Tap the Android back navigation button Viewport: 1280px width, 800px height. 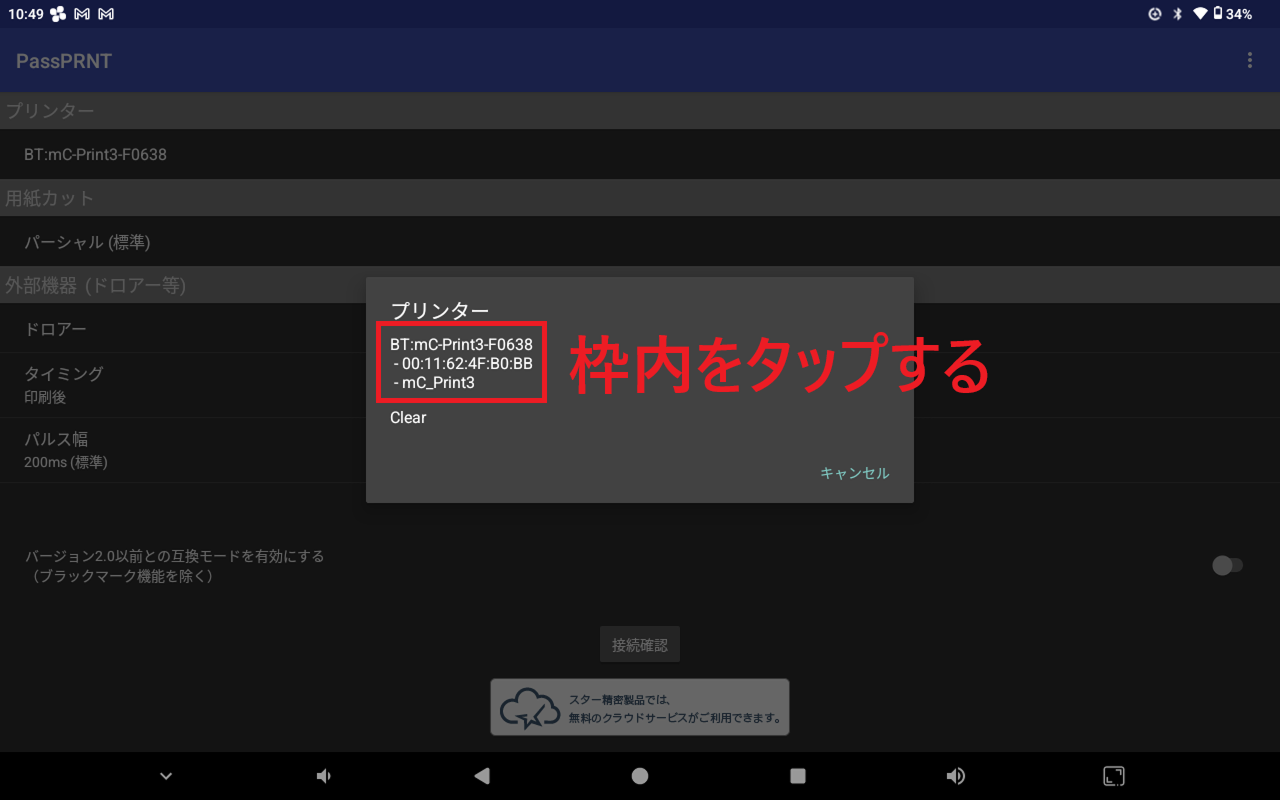(x=482, y=776)
